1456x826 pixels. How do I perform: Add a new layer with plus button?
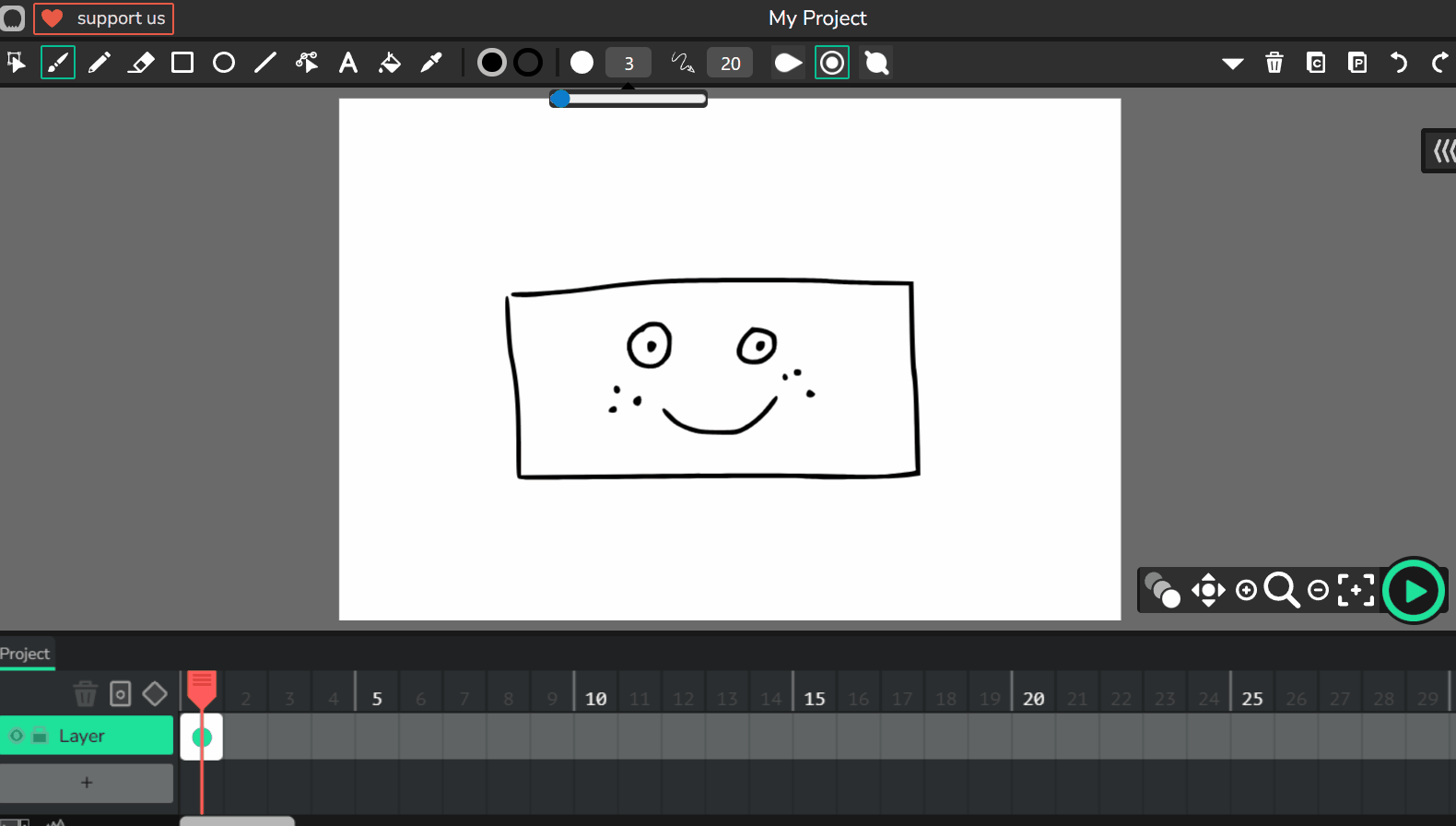(x=87, y=783)
